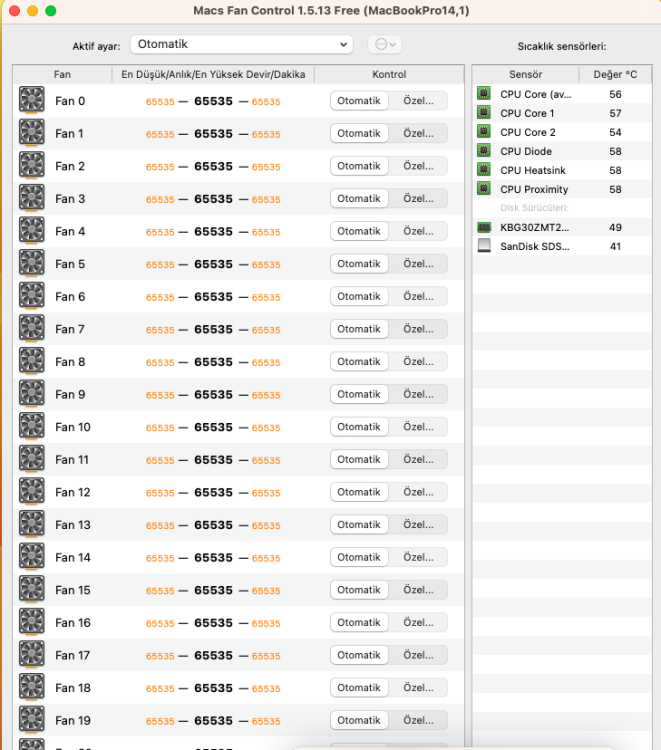The width and height of the screenshot is (661, 750).
Task: Set Fan 18 control to Otomatik
Action: (359, 688)
